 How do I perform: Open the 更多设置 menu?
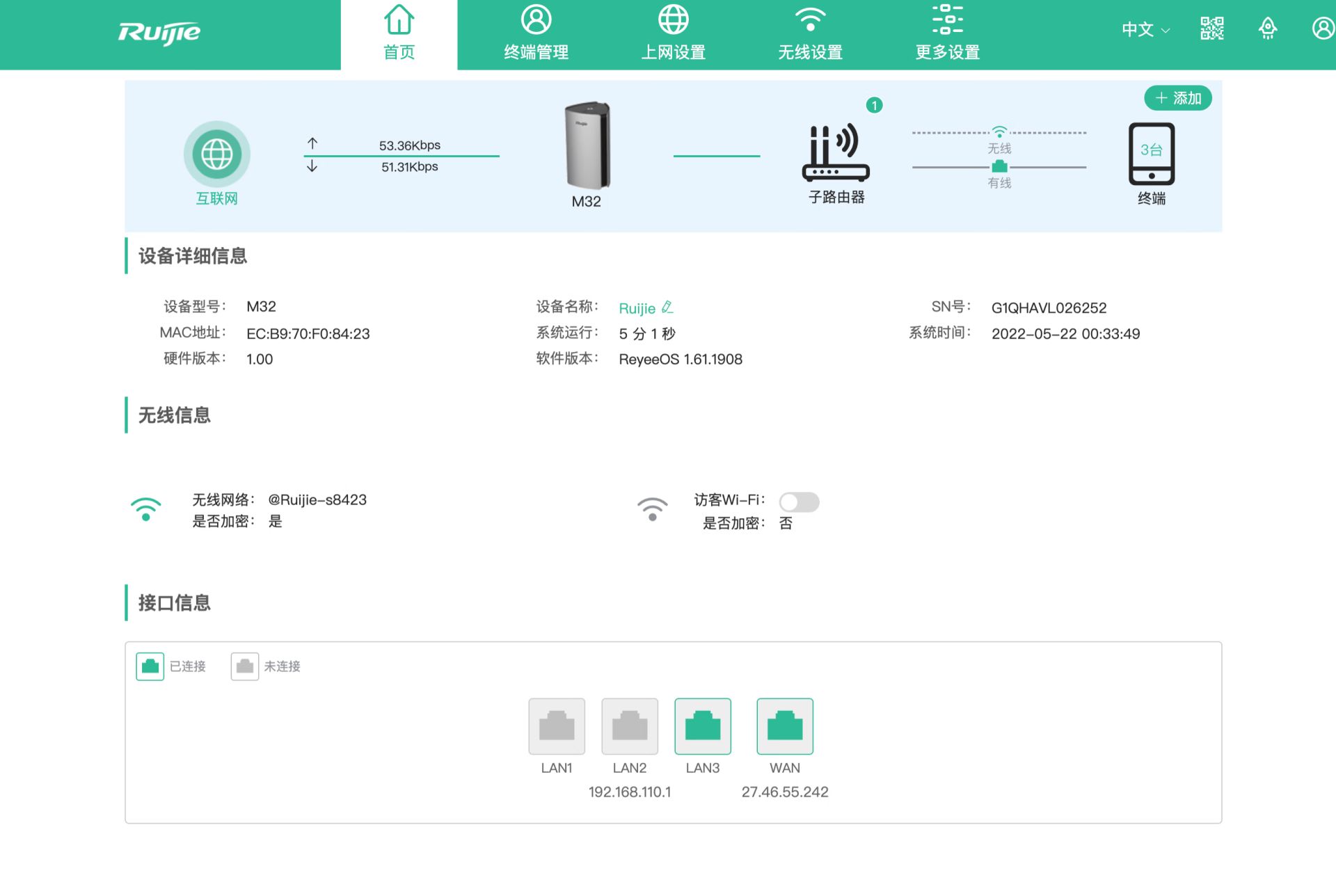pos(947,33)
